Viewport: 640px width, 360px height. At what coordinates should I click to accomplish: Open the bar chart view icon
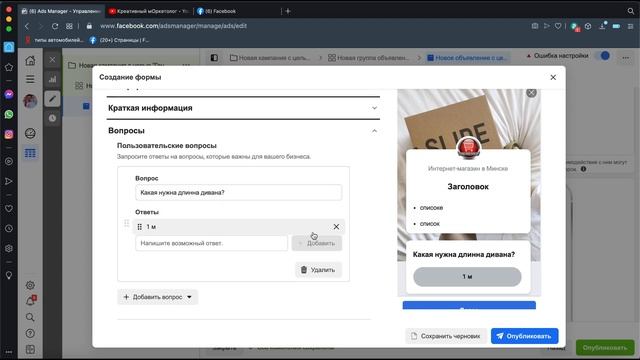point(52,79)
